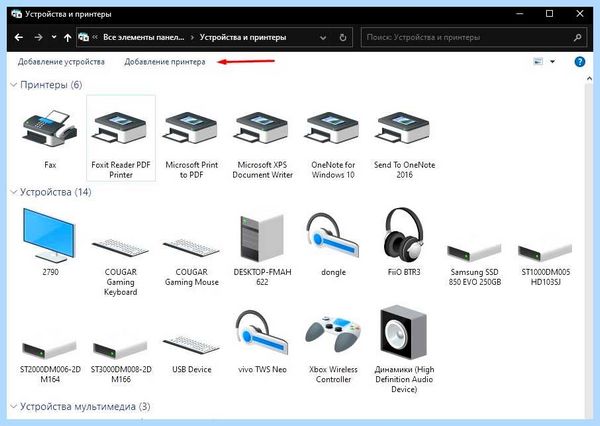Click breadcrumb Устройства и принтеры
Image resolution: width=600 pixels, height=426 pixels.
[x=243, y=38]
